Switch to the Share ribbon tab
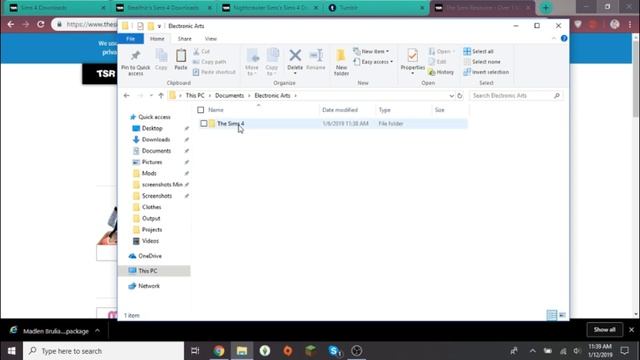640x360 pixels. [184, 39]
